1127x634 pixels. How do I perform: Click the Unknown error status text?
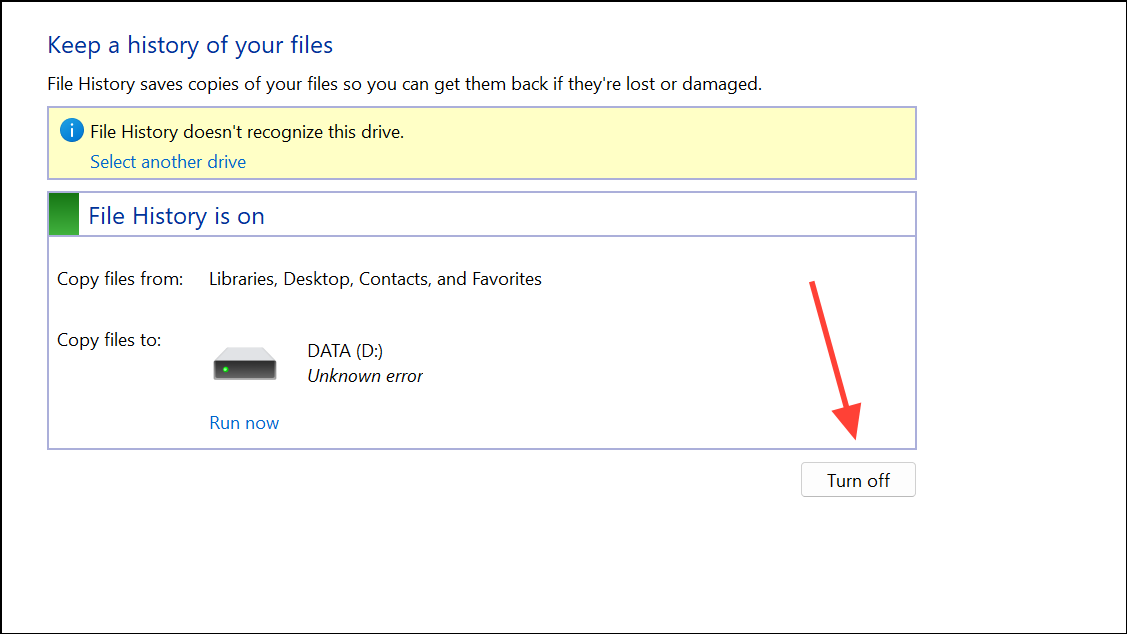(x=365, y=375)
